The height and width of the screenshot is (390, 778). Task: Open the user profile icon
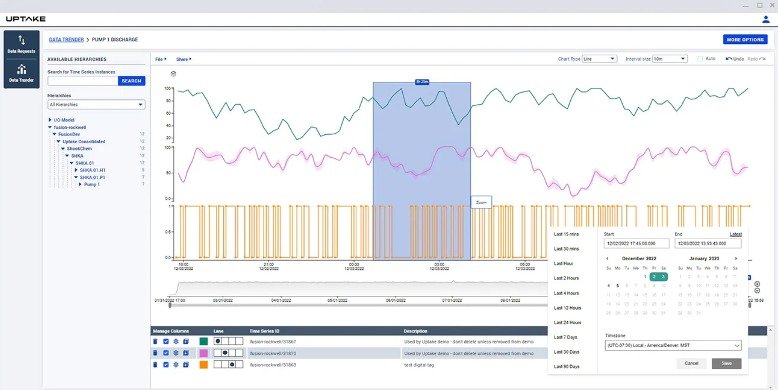click(x=765, y=19)
